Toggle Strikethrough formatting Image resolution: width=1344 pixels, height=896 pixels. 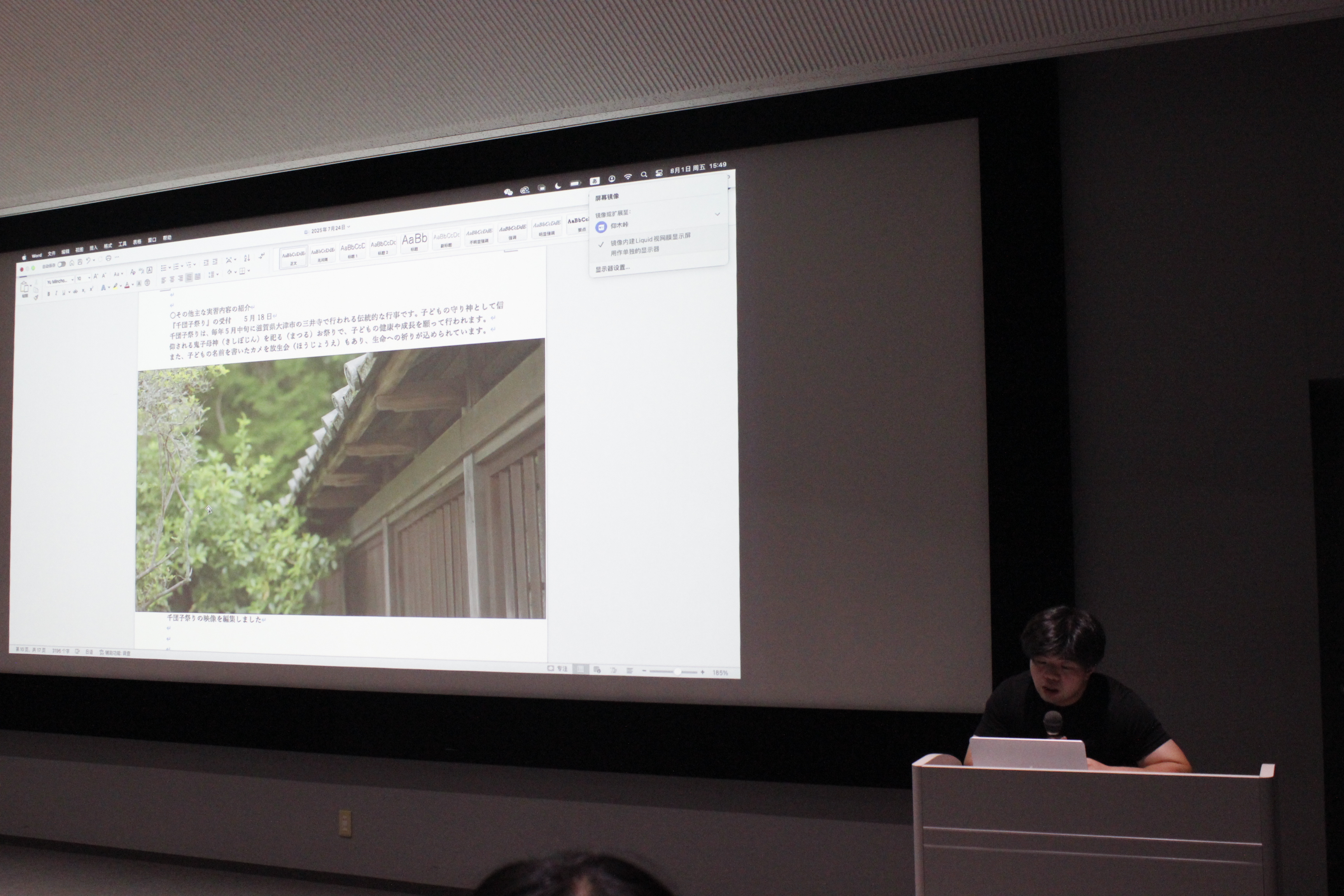(75, 291)
